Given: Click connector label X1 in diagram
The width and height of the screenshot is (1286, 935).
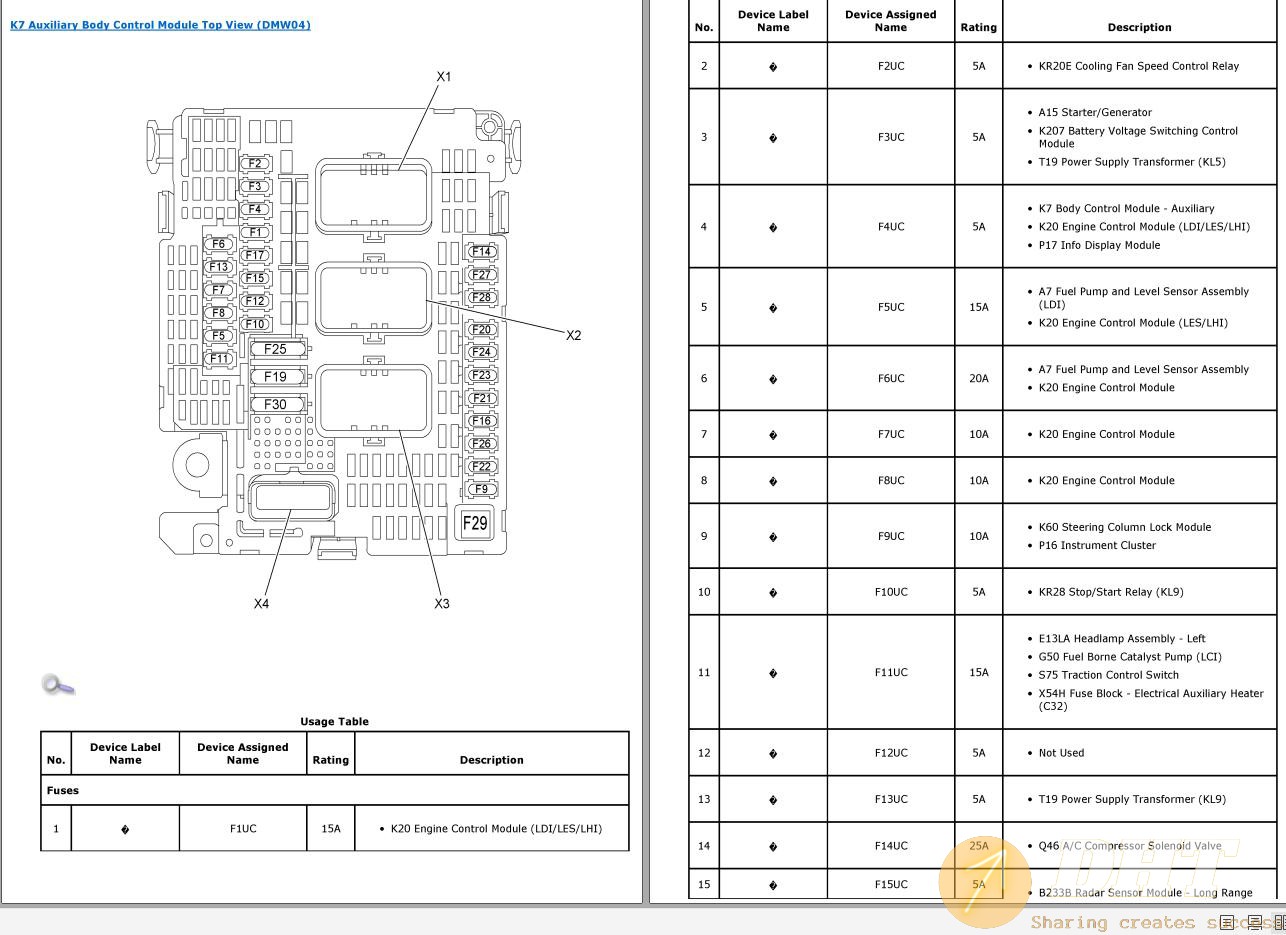Looking at the screenshot, I should tap(444, 77).
